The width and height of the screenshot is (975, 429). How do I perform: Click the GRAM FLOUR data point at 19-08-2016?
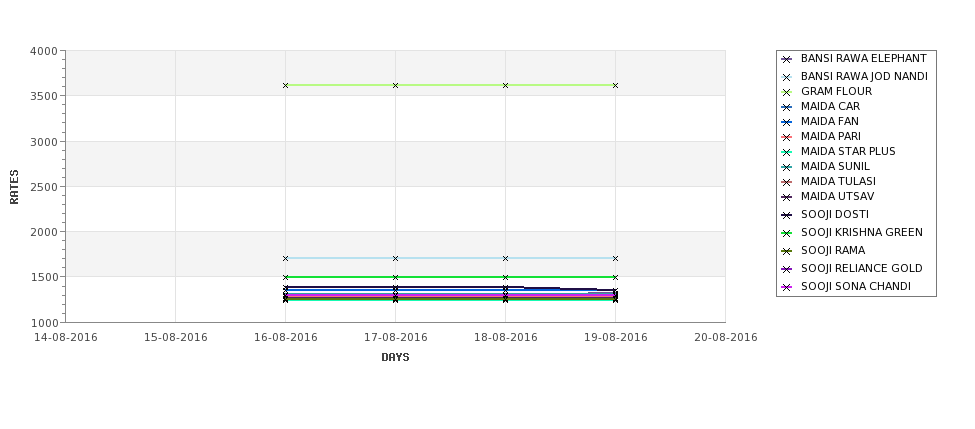pos(616,85)
